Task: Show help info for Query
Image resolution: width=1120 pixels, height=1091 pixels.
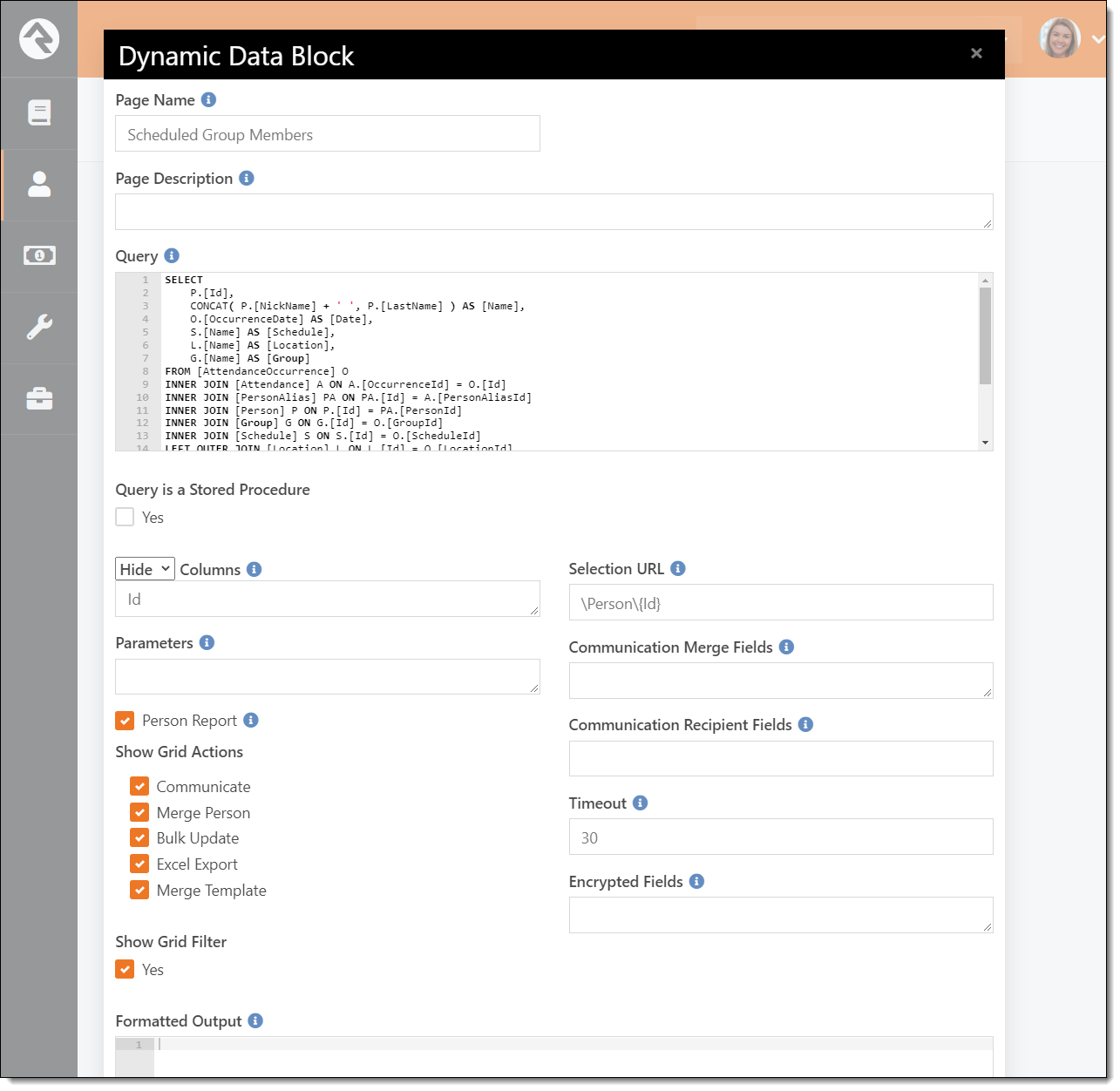Action: (172, 255)
